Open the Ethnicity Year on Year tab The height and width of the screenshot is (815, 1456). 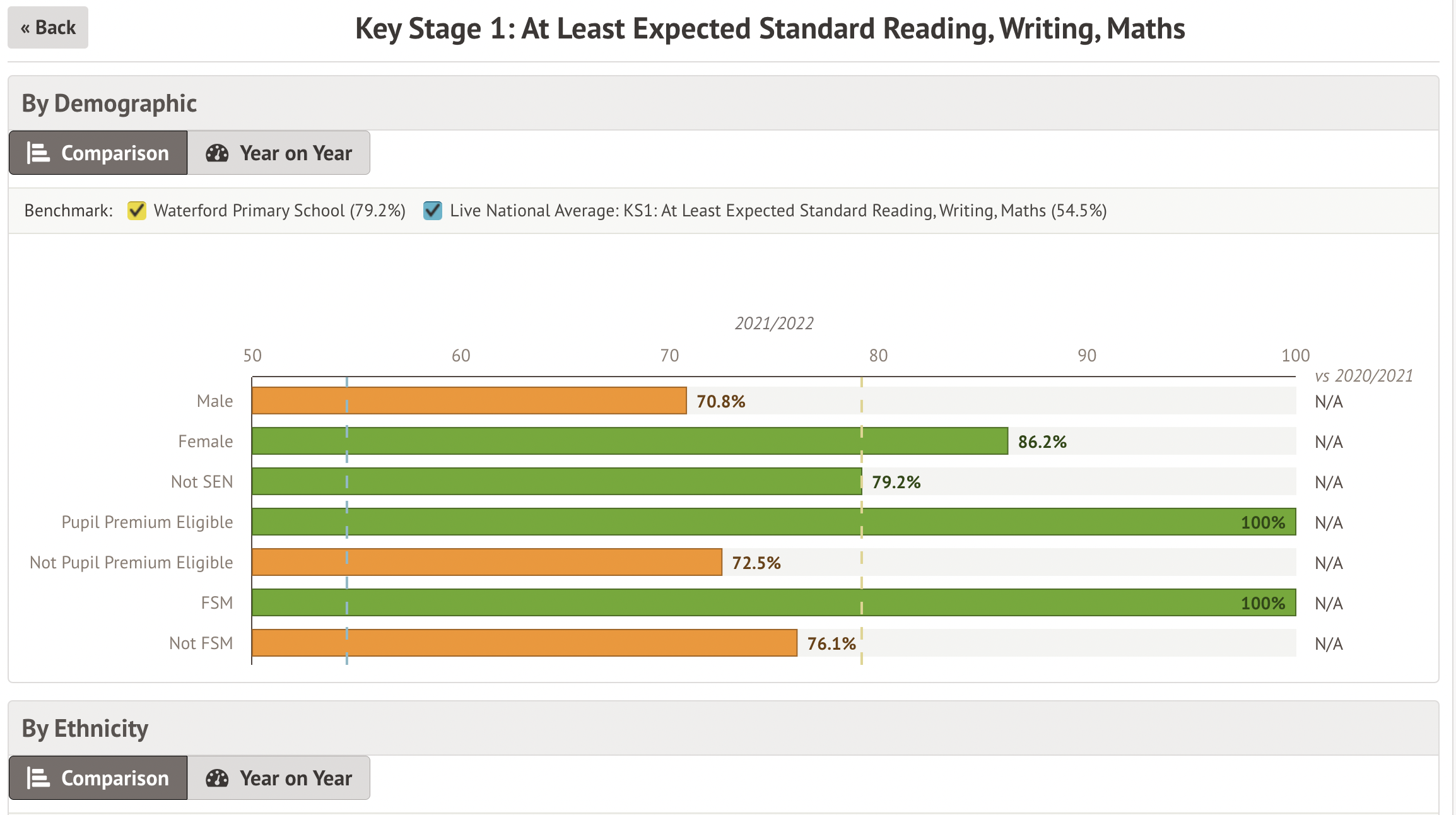tap(279, 778)
